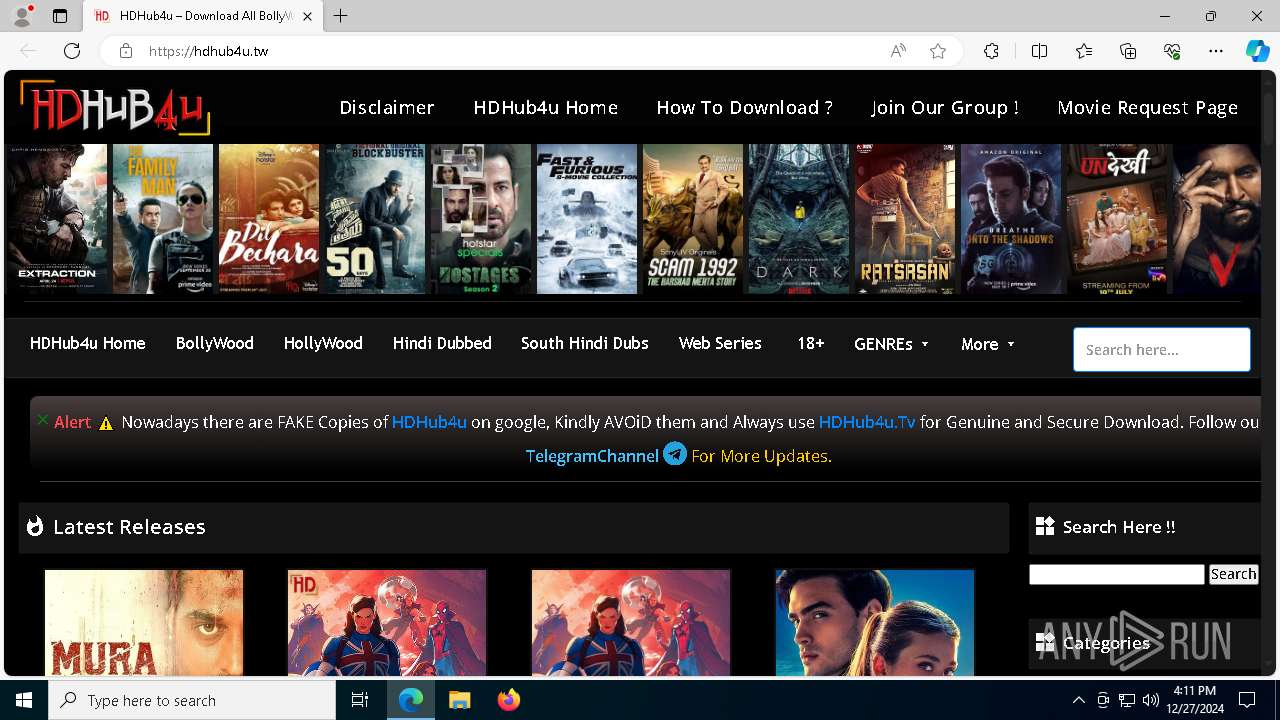The height and width of the screenshot is (720, 1280).
Task: Open The Family Man poster
Action: click(163, 219)
